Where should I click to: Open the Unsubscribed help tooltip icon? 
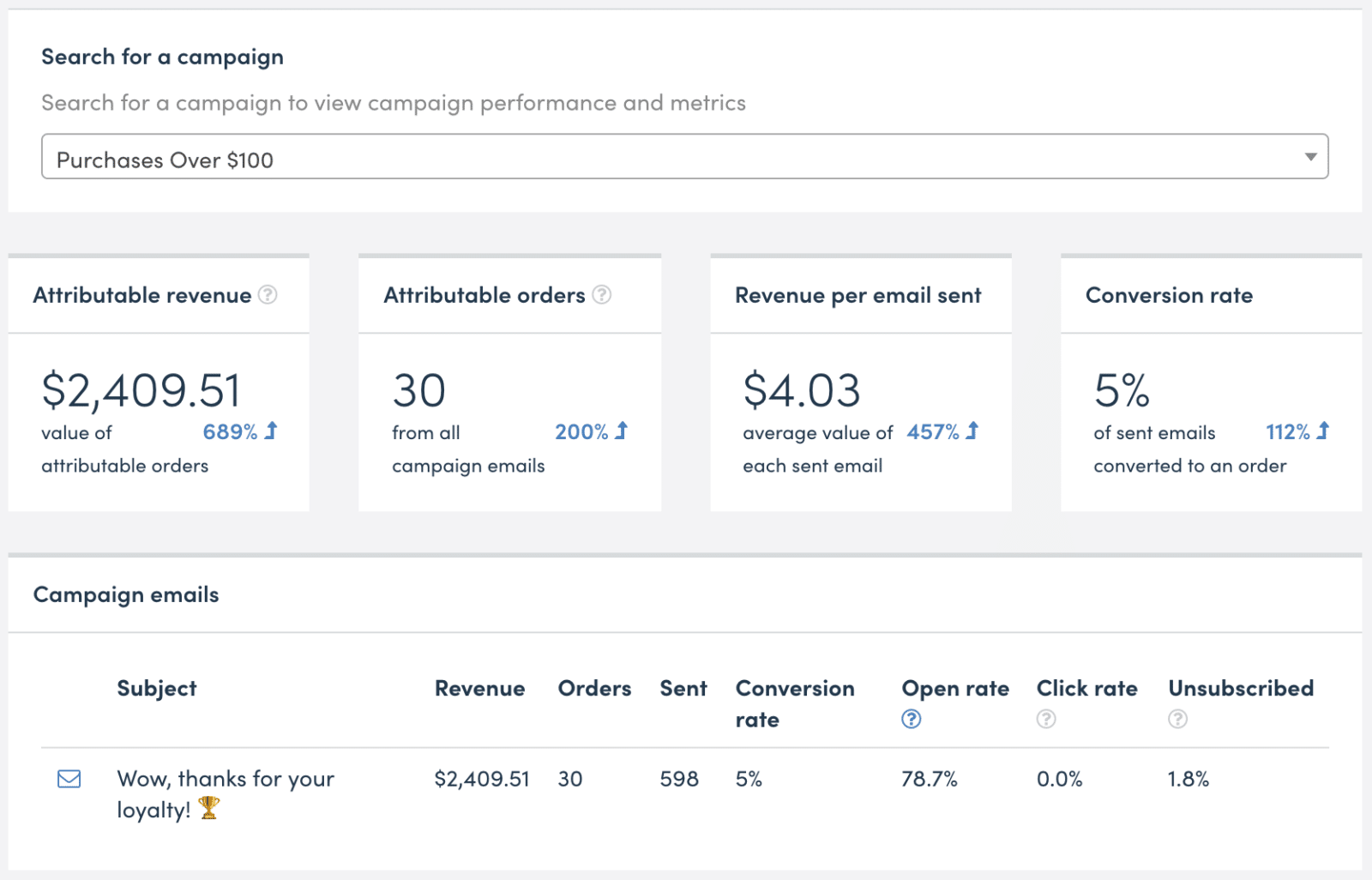pos(1177,719)
